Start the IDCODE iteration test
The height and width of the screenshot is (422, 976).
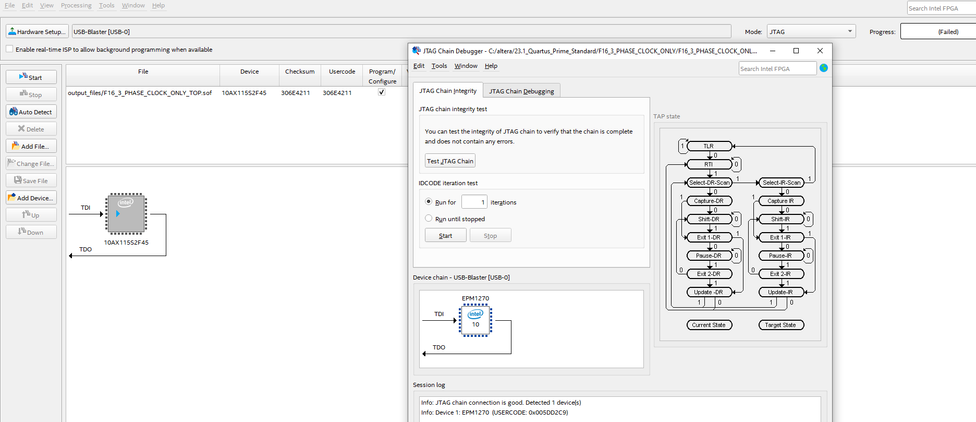pyautogui.click(x=446, y=236)
